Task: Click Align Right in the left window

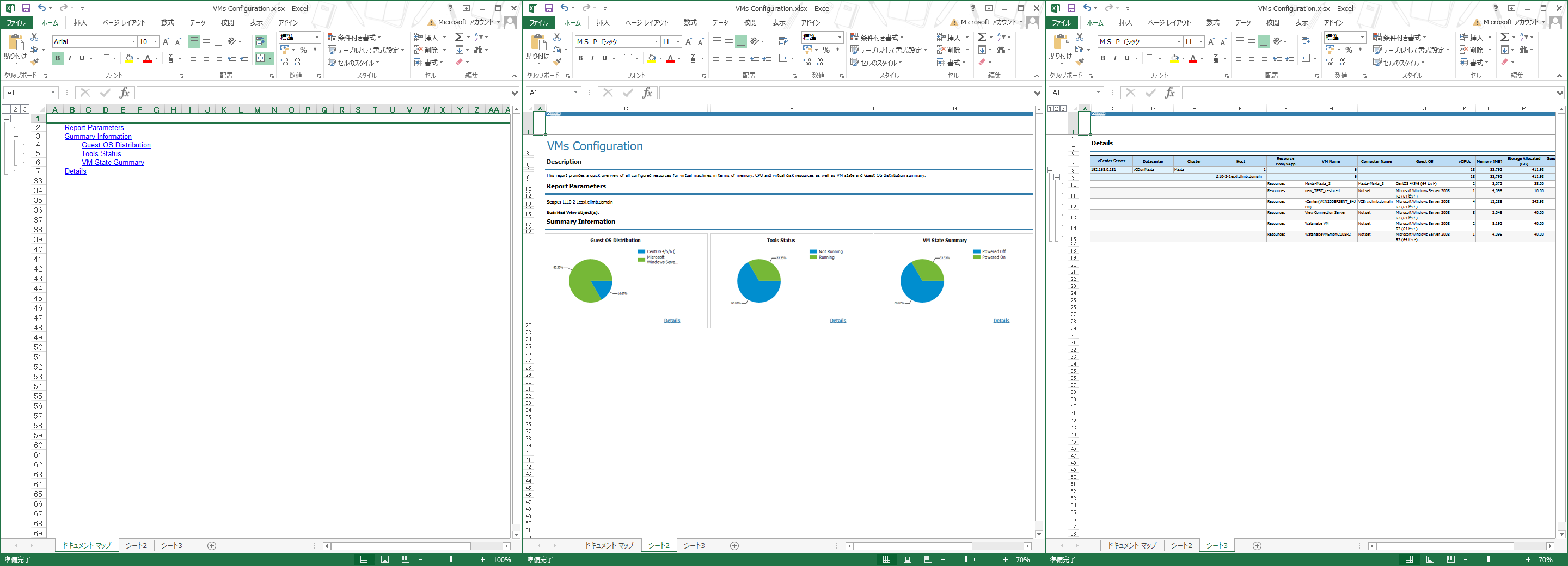Action: 218,58
